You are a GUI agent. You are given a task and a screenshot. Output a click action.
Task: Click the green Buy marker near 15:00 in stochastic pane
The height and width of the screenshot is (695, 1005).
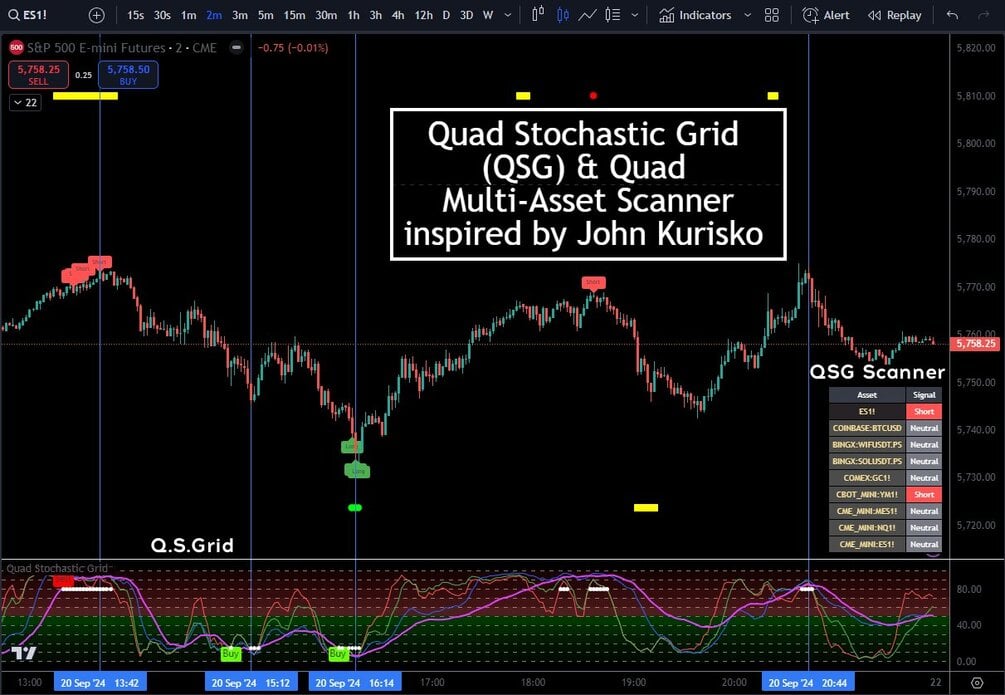[x=230, y=653]
